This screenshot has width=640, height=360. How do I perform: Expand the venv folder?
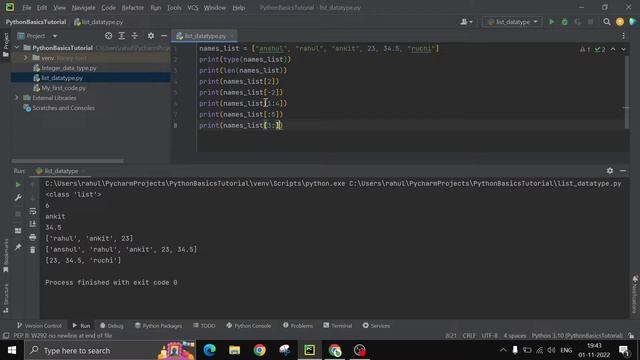click(26, 58)
